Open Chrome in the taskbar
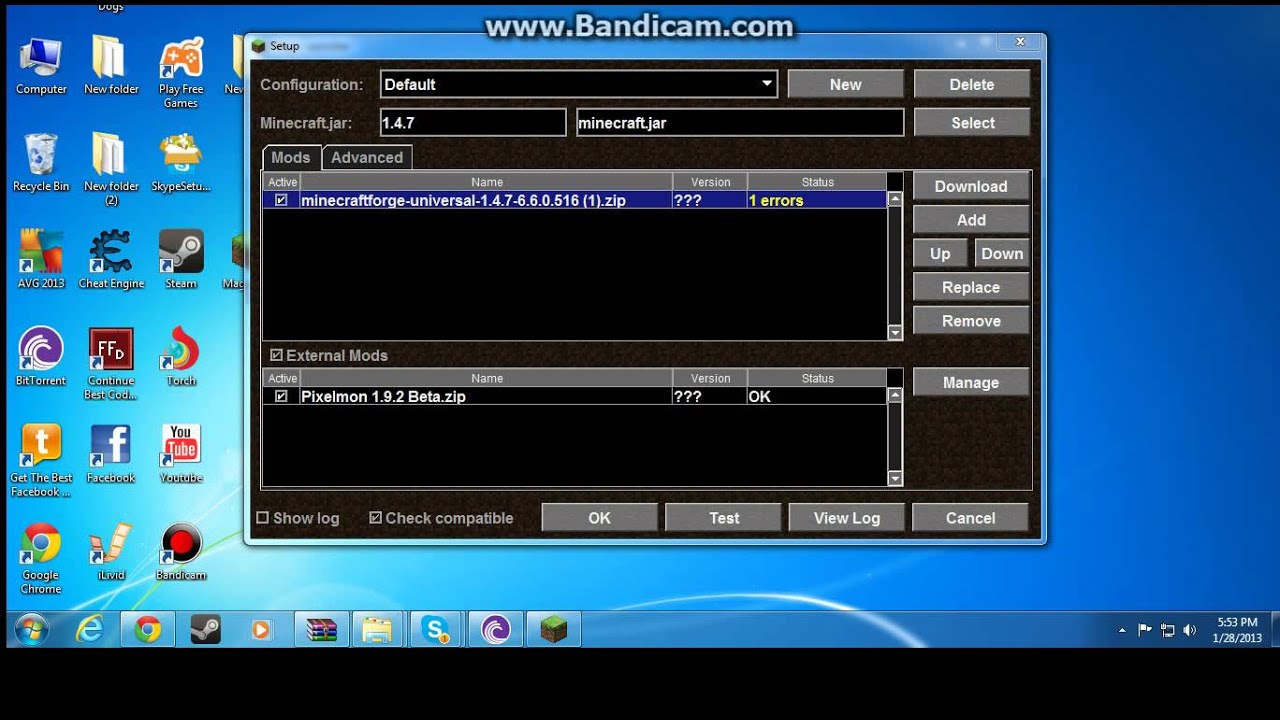Image resolution: width=1280 pixels, height=720 pixels. click(148, 630)
